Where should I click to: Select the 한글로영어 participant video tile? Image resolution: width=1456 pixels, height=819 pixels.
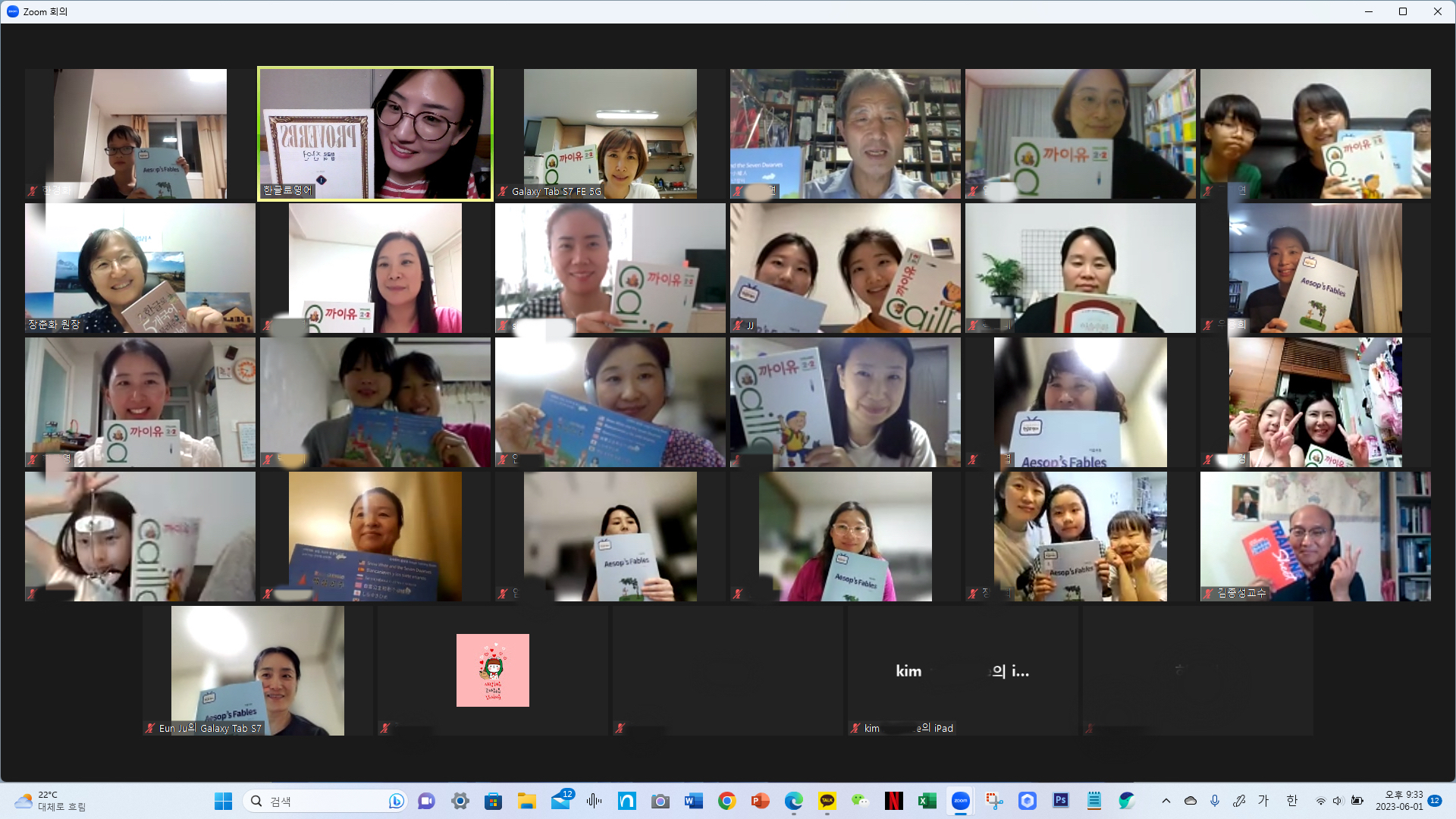coord(375,133)
